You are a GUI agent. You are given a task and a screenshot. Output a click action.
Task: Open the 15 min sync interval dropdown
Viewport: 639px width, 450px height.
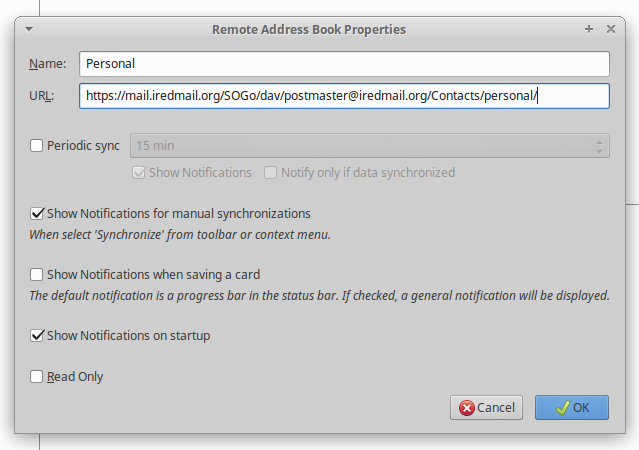(370, 146)
